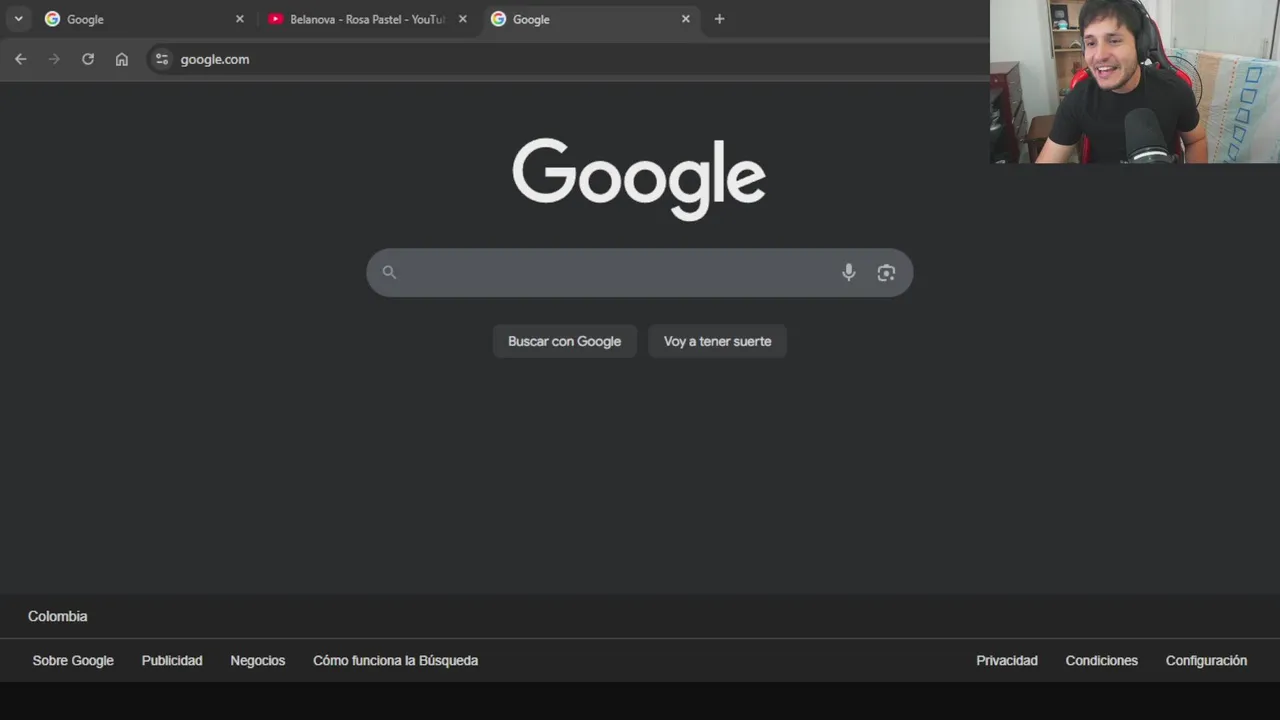Viewport: 1280px width, 720px height.
Task: Click the YouTube favicon on Belanova tab
Action: pyautogui.click(x=275, y=19)
